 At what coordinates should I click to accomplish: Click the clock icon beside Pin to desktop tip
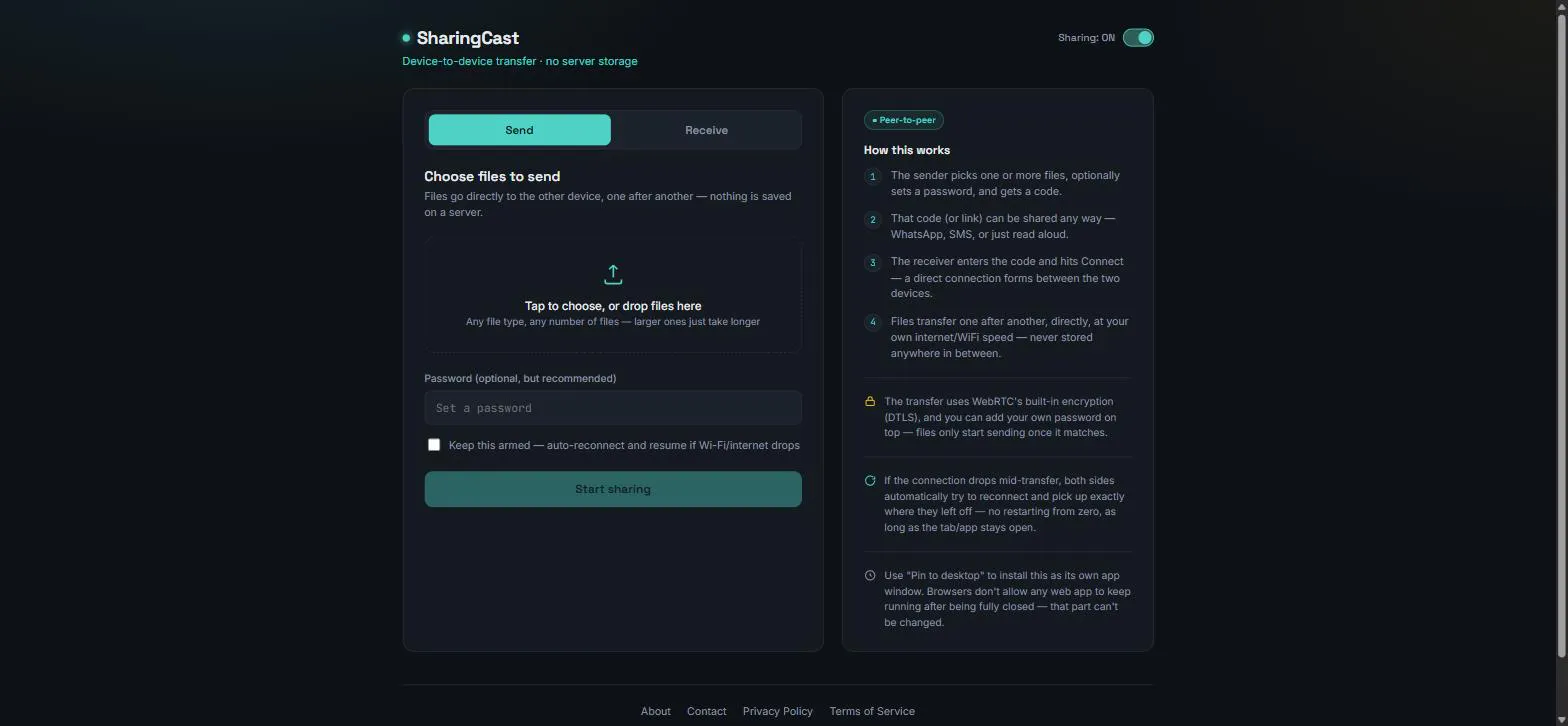(870, 576)
